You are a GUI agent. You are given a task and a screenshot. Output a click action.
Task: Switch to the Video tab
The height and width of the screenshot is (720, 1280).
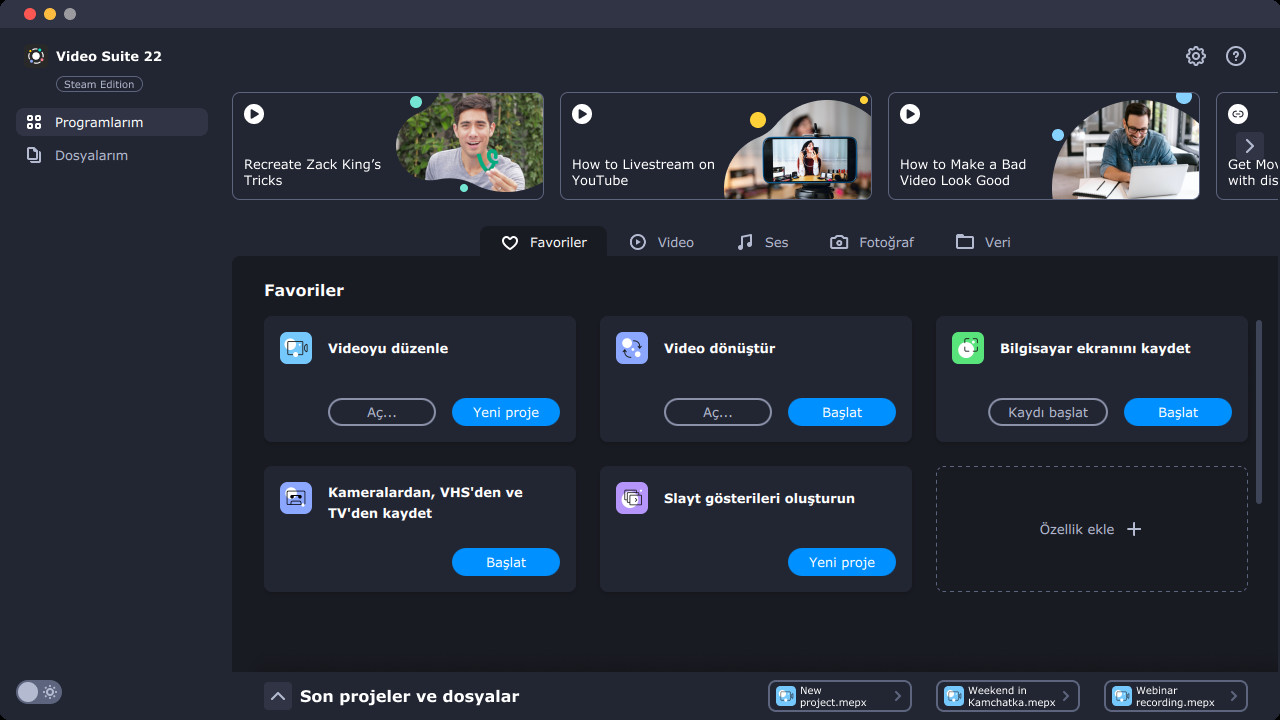[662, 242]
